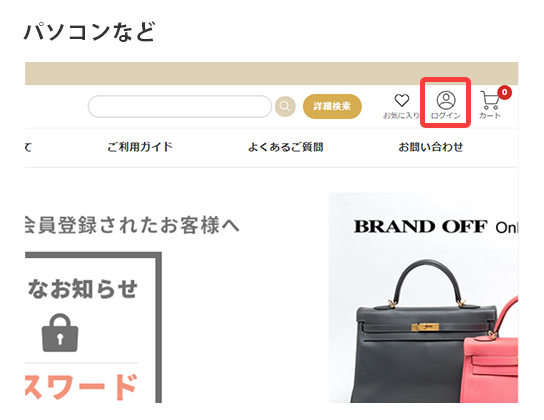Viewport: 544px width, 420px height.
Task: Click the beige announcement bar
Action: click(x=272, y=74)
